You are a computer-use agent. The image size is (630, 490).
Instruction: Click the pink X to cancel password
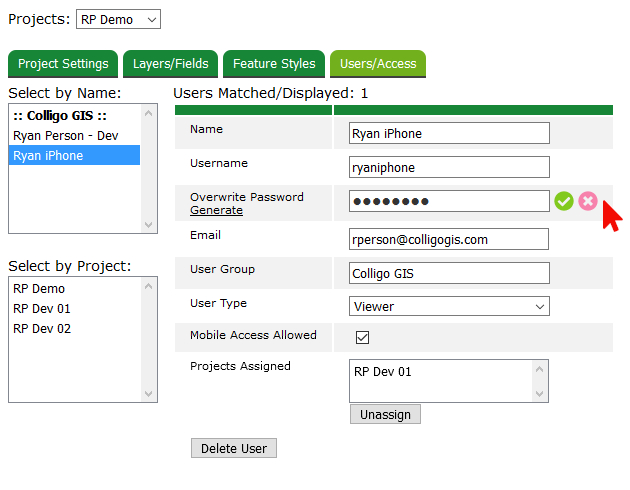pos(588,201)
